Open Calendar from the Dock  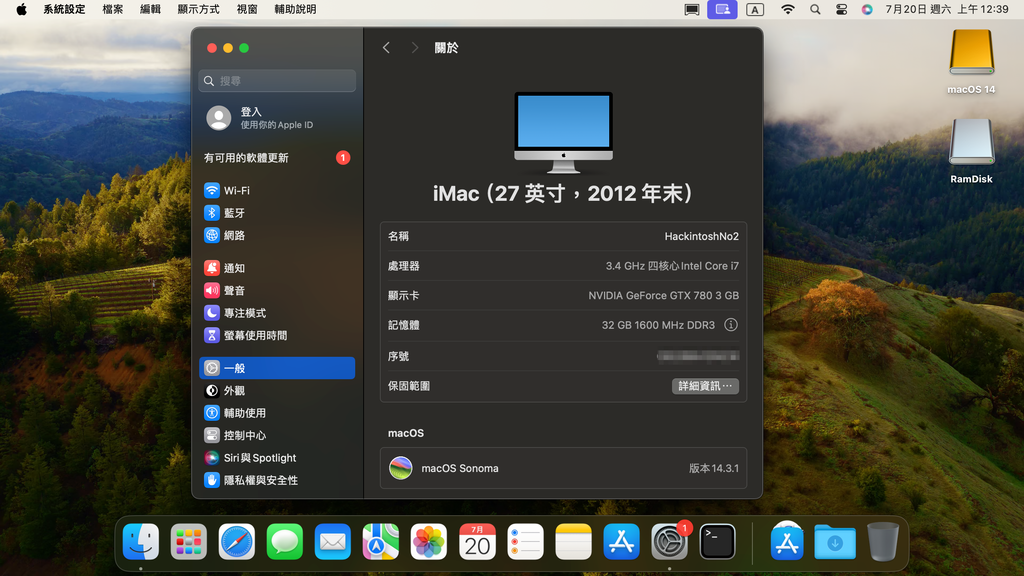pyautogui.click(x=477, y=542)
